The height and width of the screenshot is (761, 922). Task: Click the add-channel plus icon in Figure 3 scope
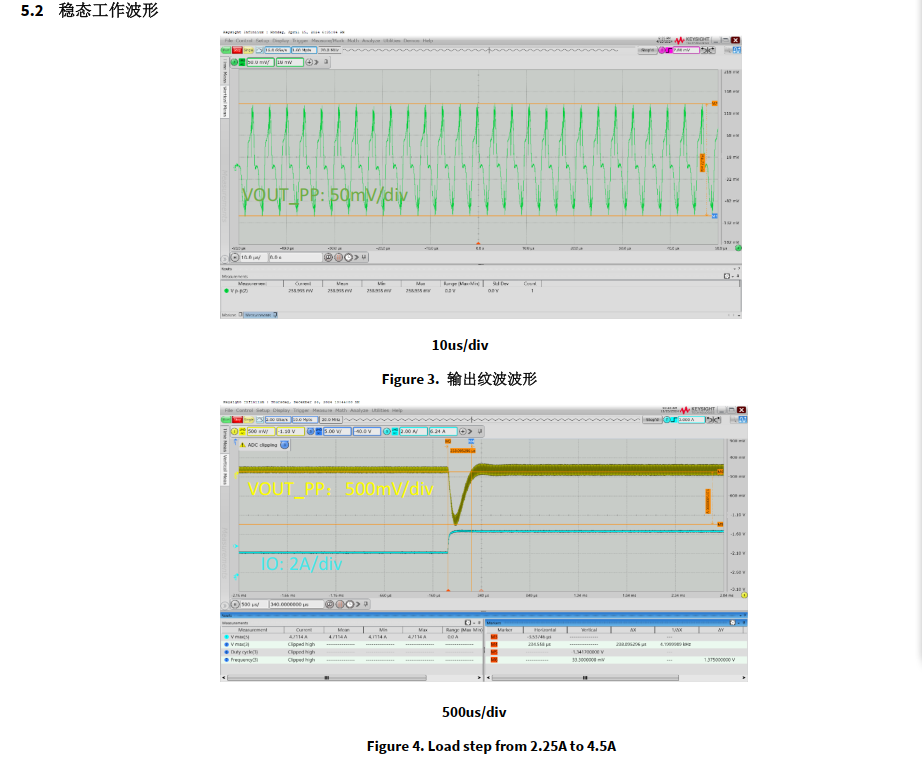point(309,62)
